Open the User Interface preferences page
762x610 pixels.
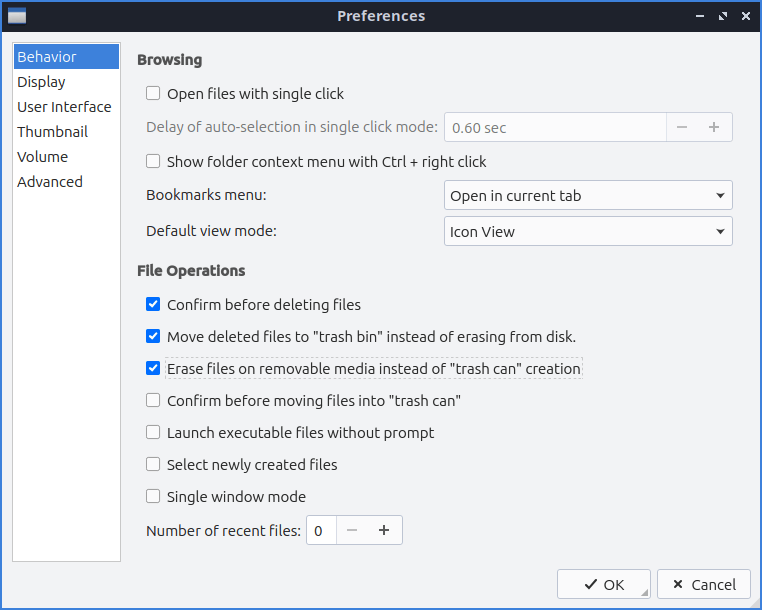(x=64, y=107)
